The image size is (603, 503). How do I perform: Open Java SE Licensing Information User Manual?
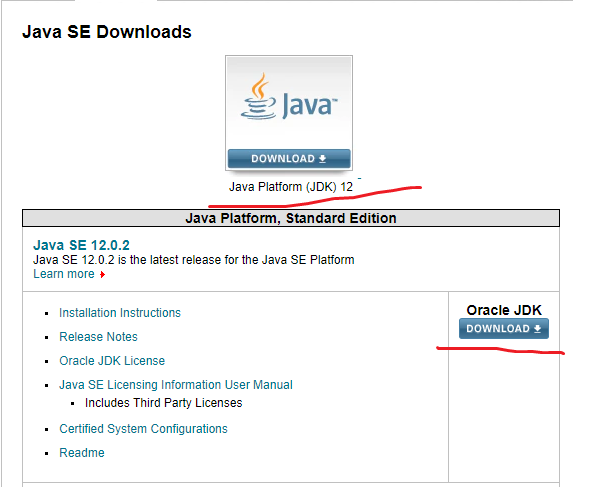point(176,385)
